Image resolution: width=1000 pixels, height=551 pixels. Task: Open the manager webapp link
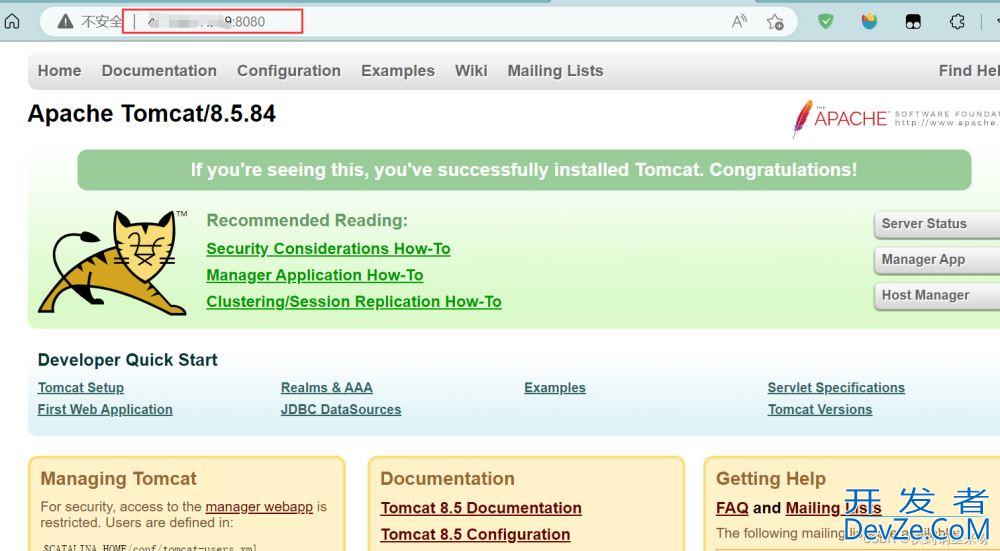point(259,507)
